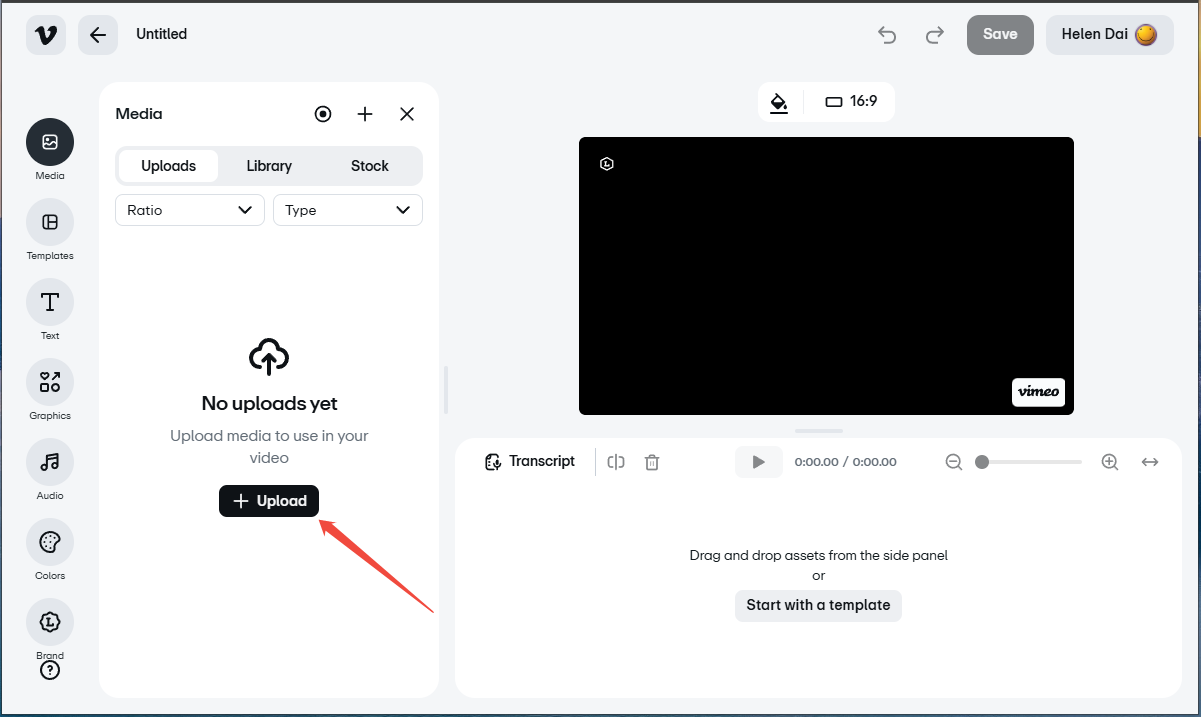This screenshot has width=1201, height=717.
Task: Open the background fill color tool
Action: click(x=779, y=101)
